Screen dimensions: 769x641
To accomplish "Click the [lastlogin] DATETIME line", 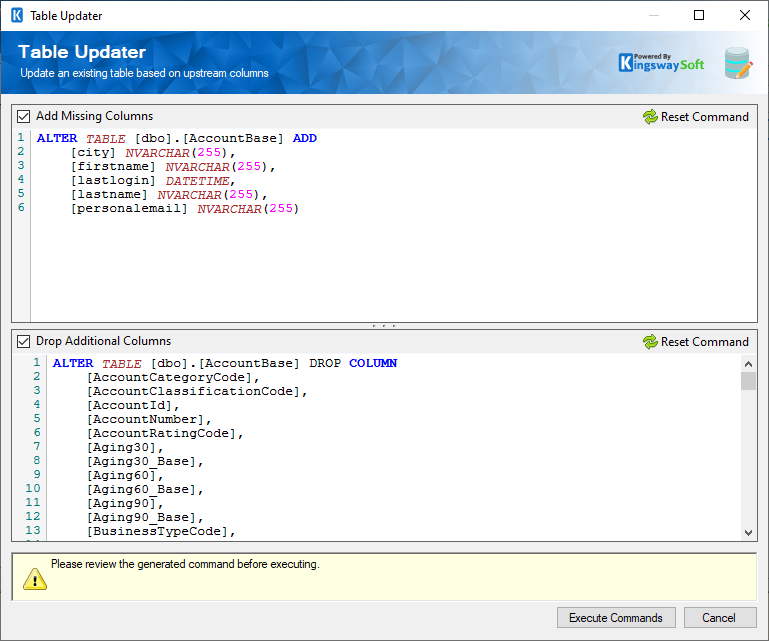I will click(x=153, y=181).
